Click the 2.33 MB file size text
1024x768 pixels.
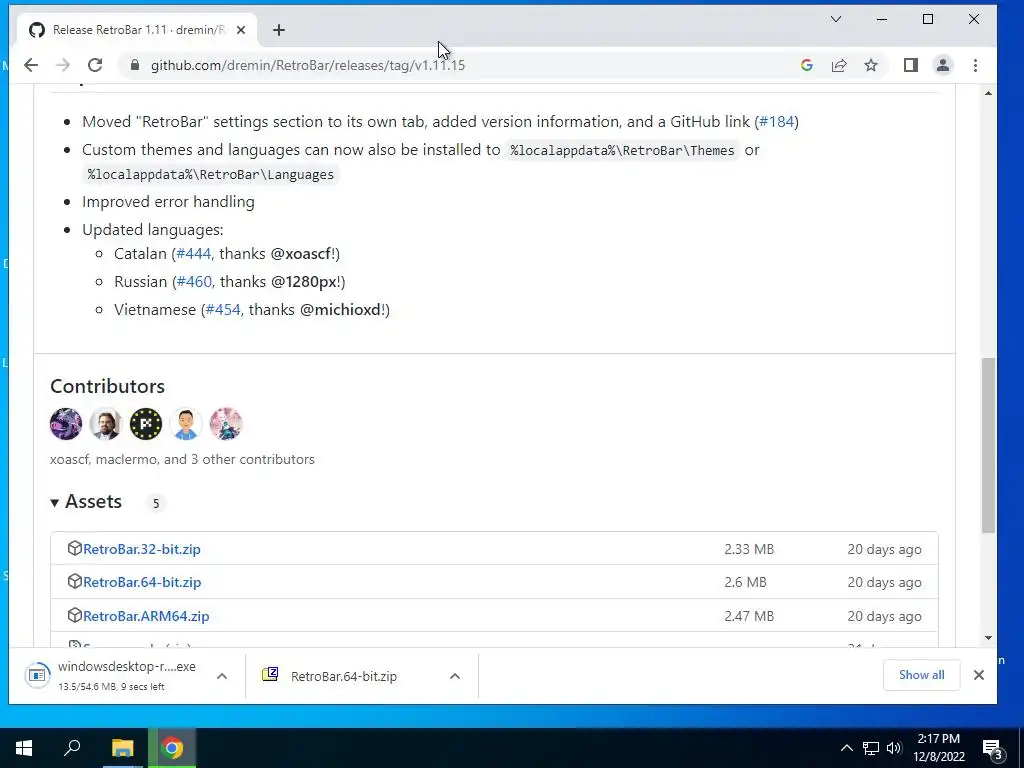point(748,549)
